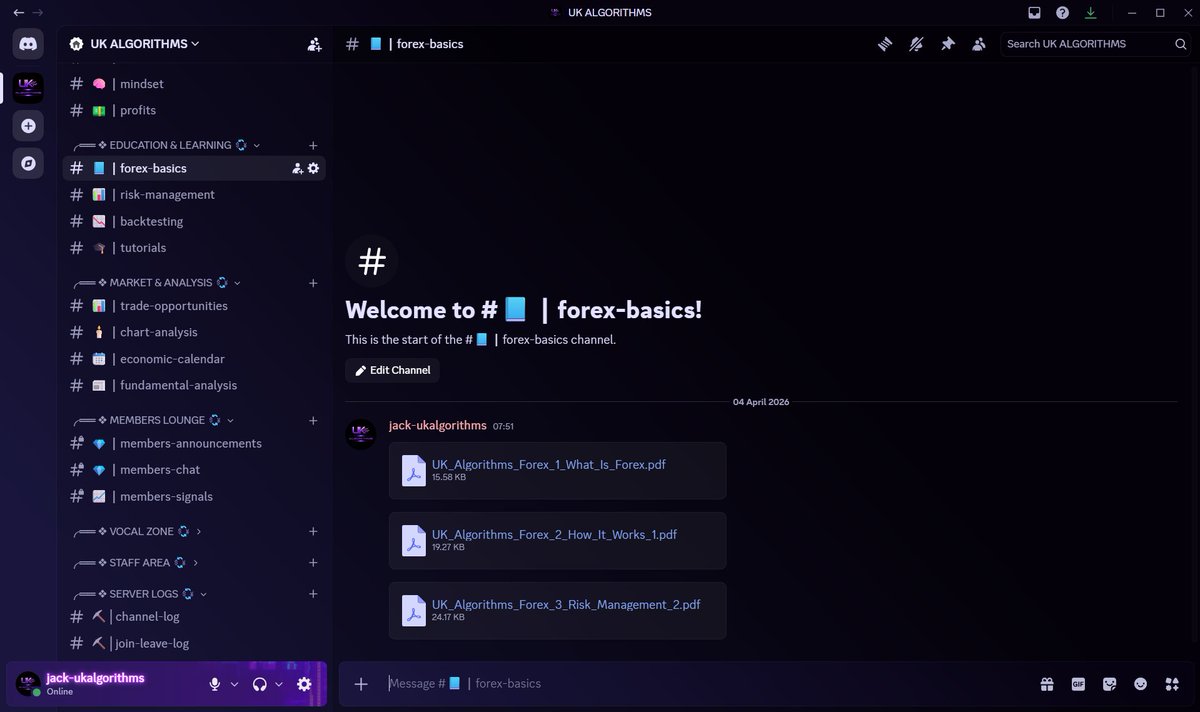Toggle headphones deafen in user panel
The width and height of the screenshot is (1200, 712).
[259, 684]
